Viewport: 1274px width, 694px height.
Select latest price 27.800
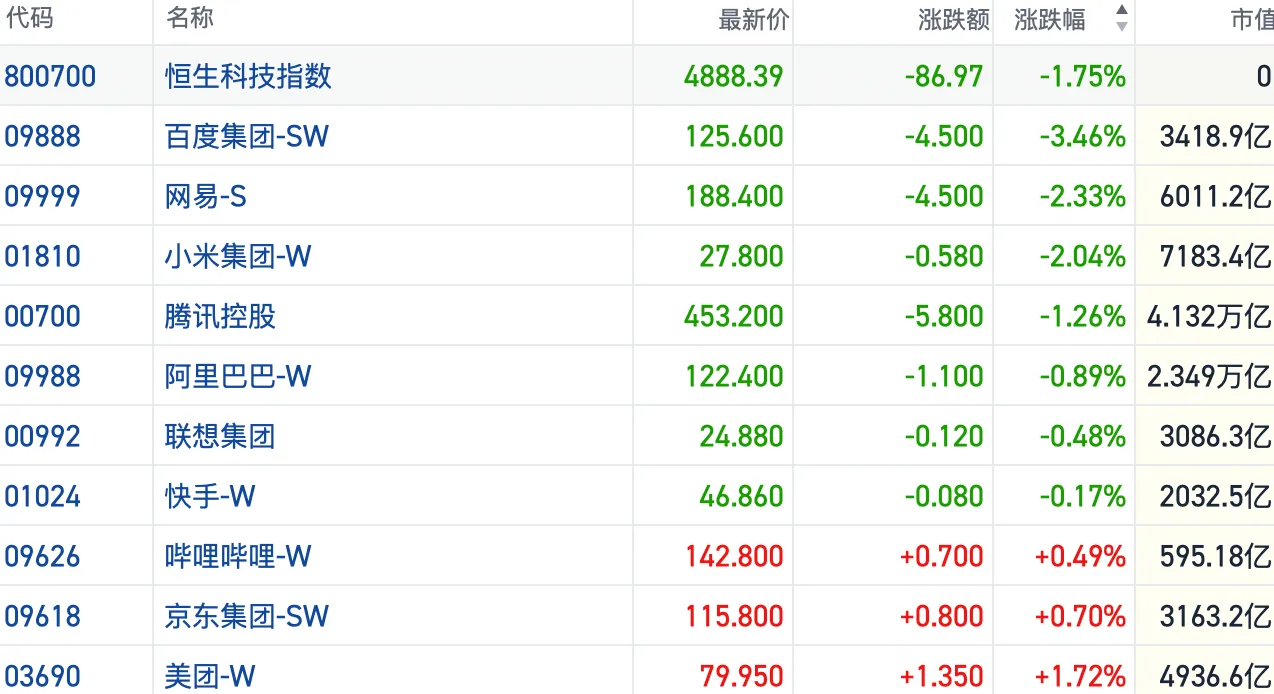click(742, 256)
